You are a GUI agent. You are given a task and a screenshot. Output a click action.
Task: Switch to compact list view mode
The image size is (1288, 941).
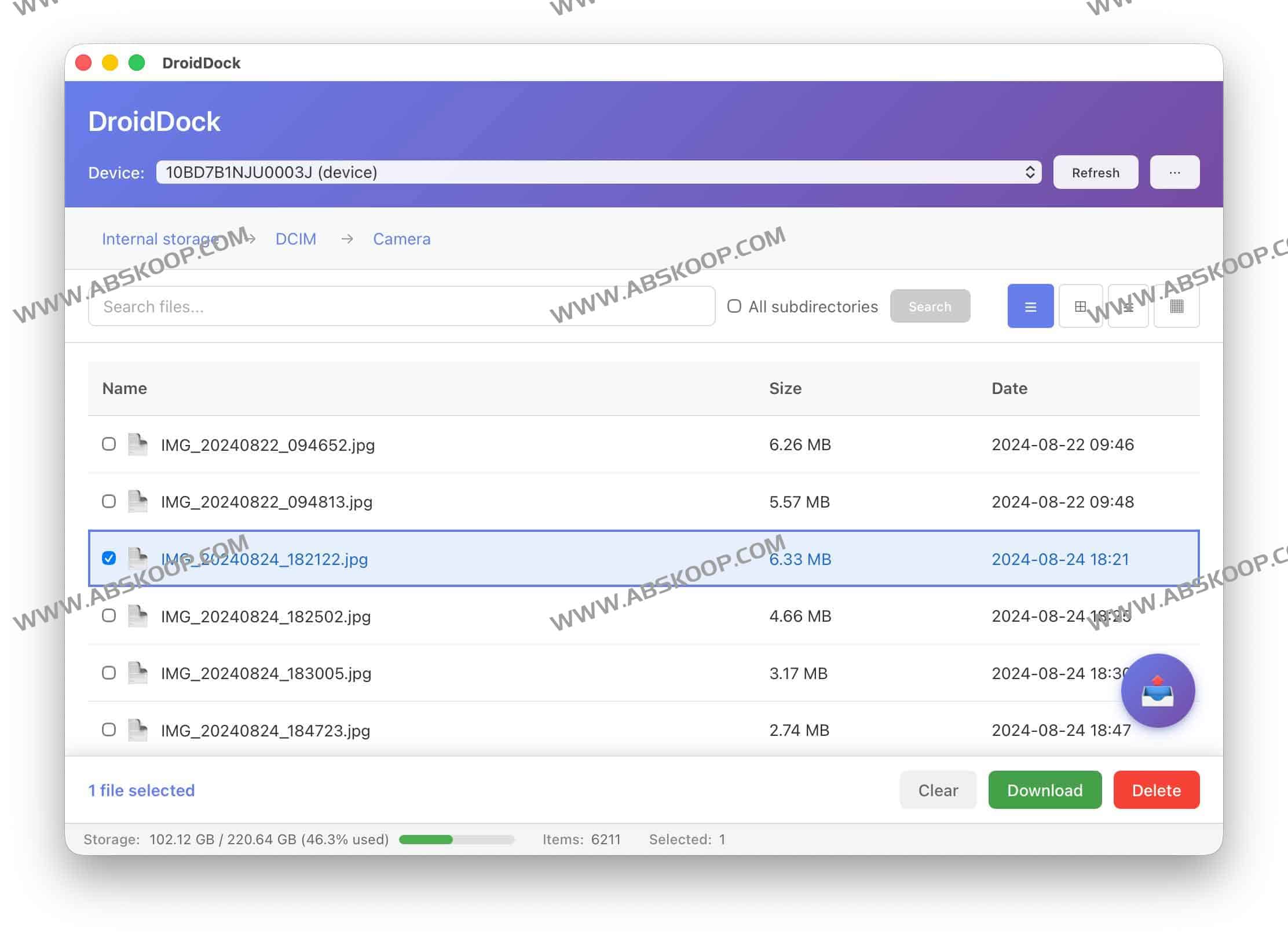tap(1128, 306)
